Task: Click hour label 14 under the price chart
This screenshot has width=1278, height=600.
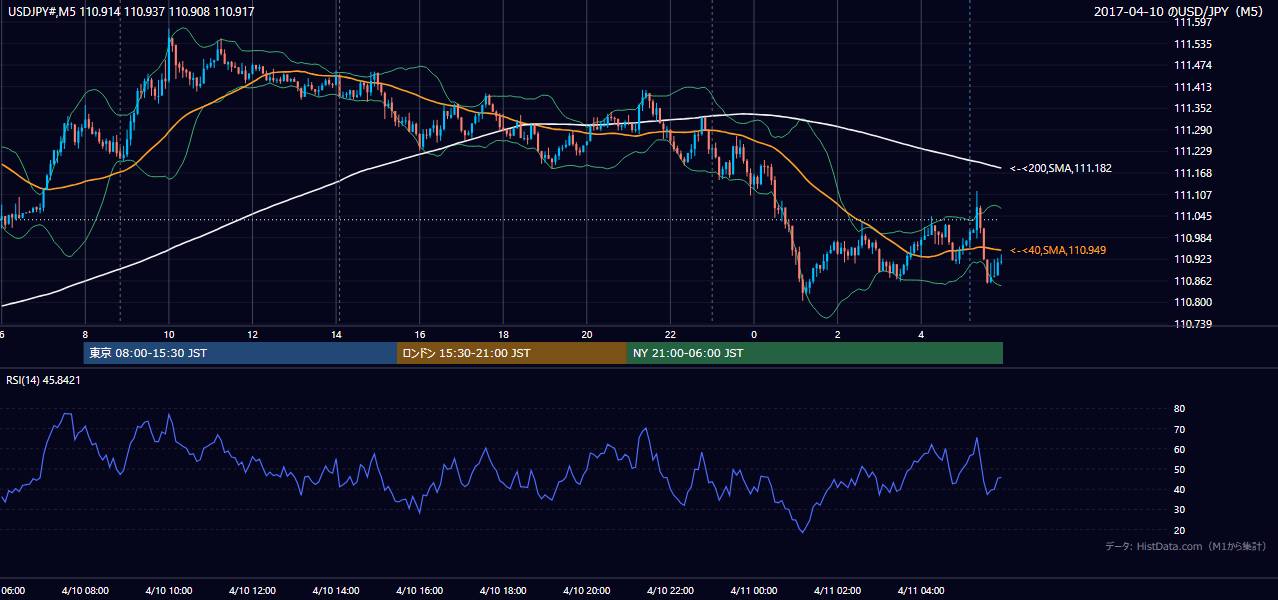Action: (336, 335)
